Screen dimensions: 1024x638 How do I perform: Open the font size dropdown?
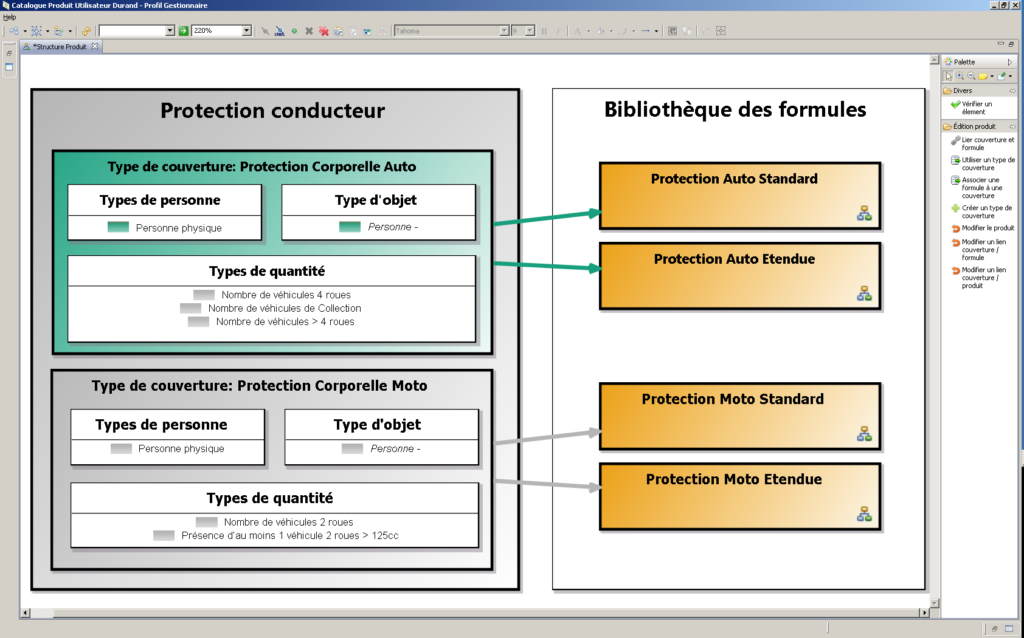click(x=527, y=29)
